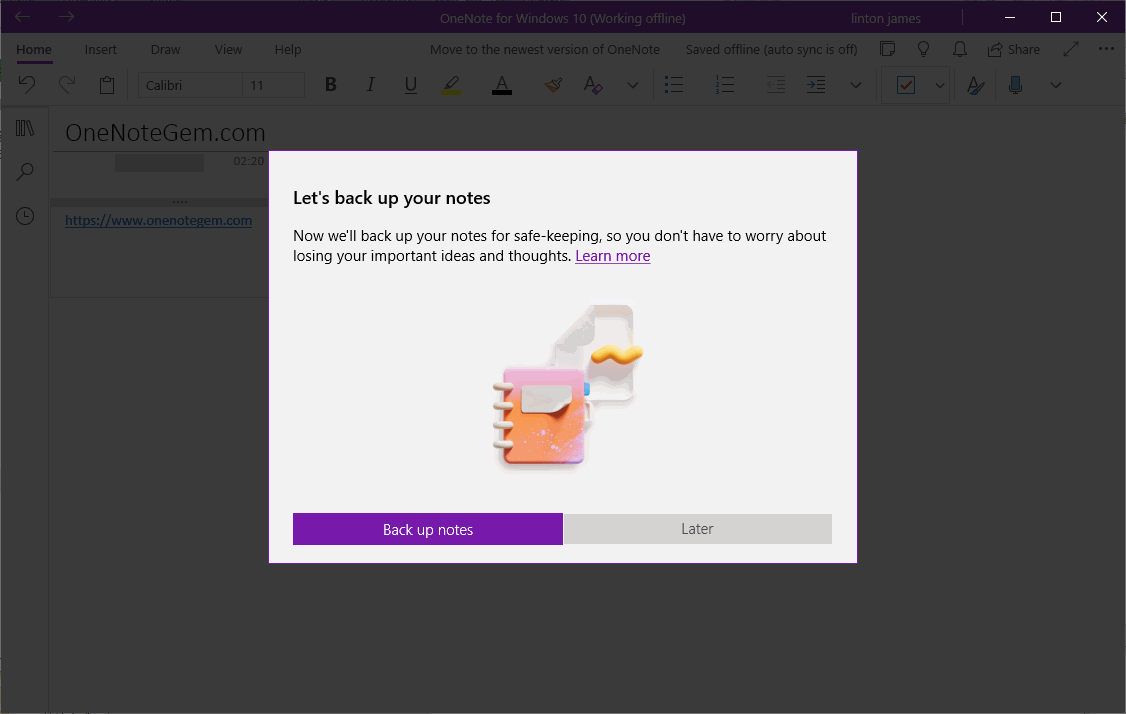Show the notebooks navigation pane

tap(25, 128)
